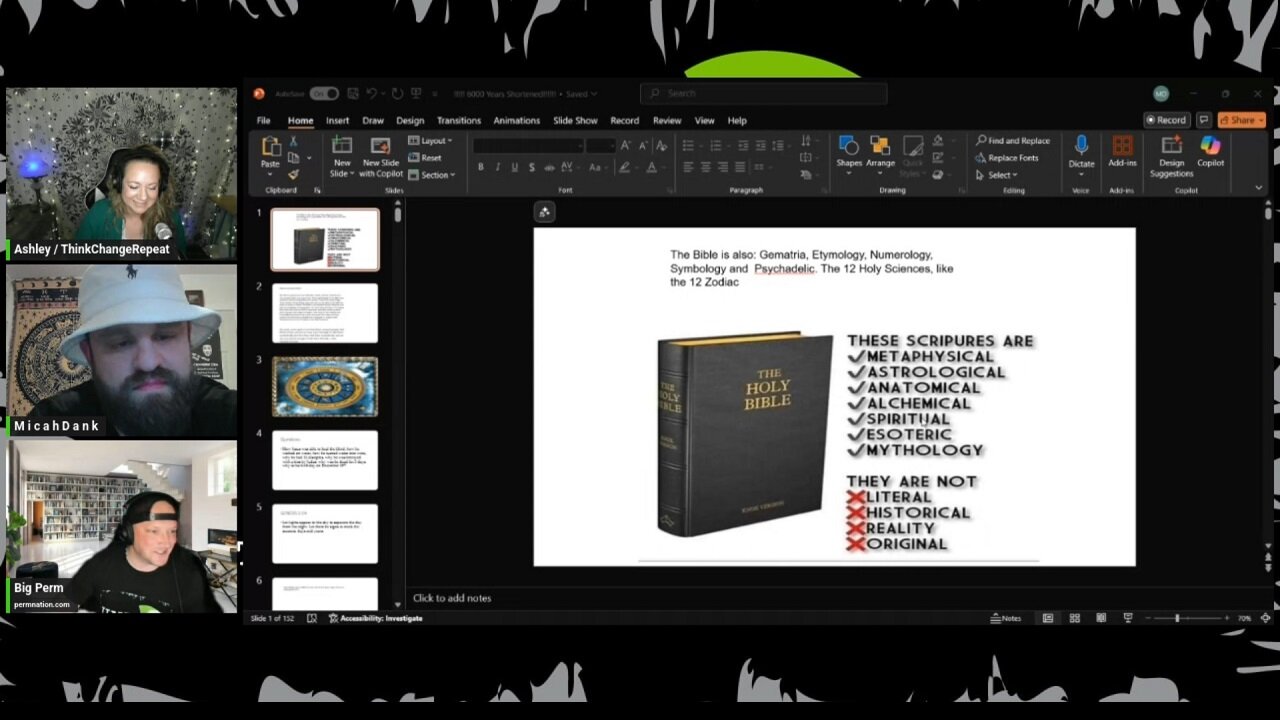1280x720 pixels.
Task: Open the Share dropdown button
Action: [1241, 120]
